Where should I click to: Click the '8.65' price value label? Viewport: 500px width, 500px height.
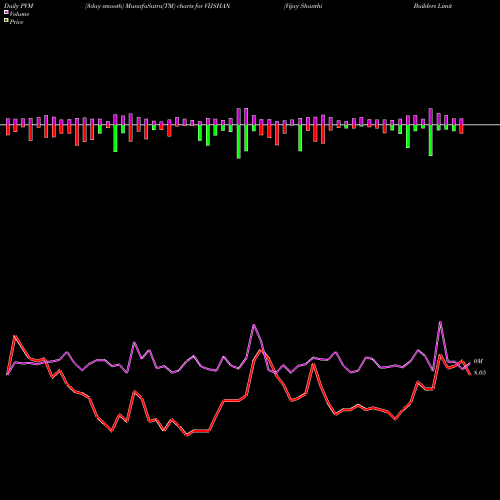pos(480,373)
